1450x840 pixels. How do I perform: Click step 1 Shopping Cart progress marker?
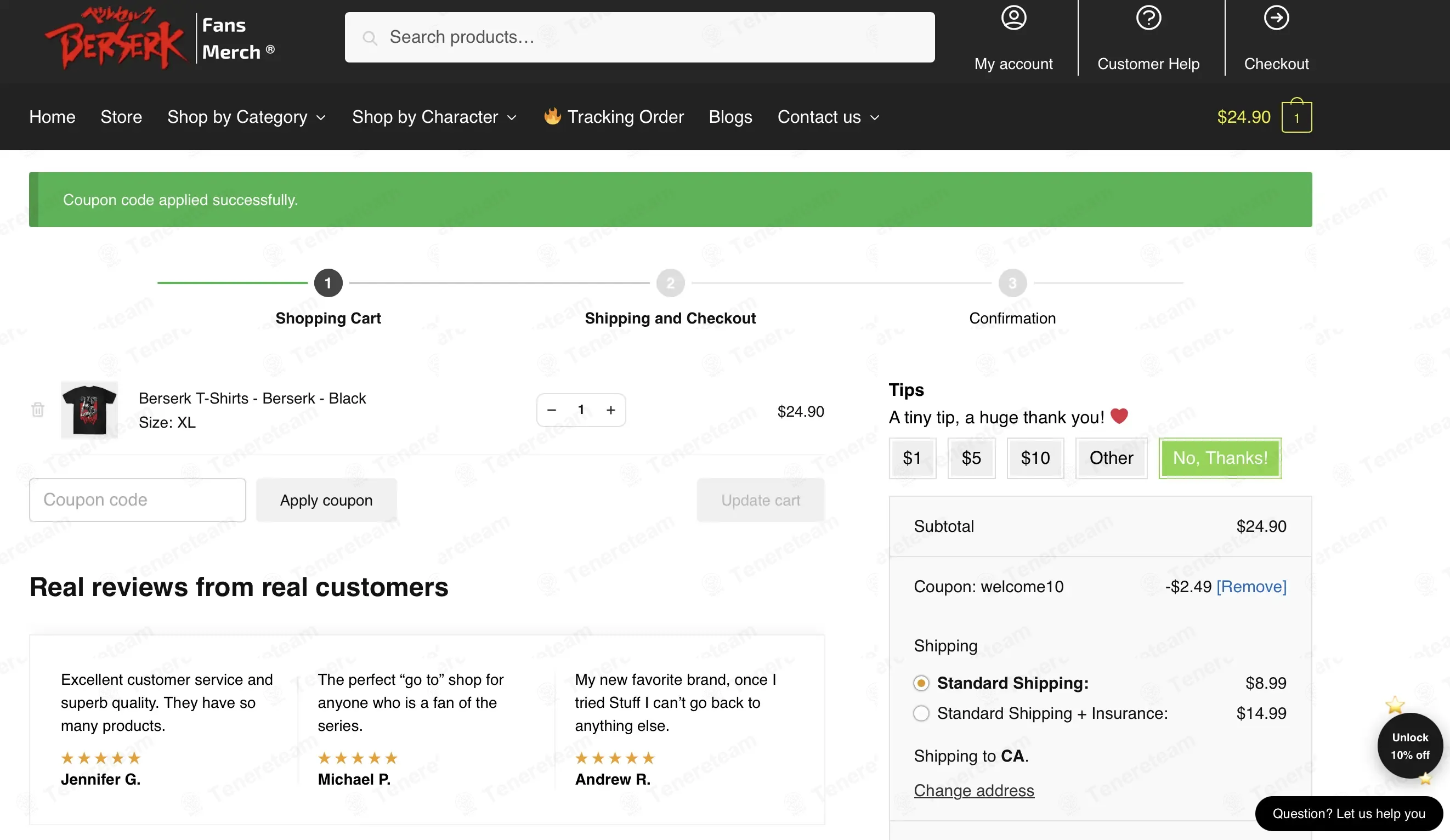tap(328, 282)
